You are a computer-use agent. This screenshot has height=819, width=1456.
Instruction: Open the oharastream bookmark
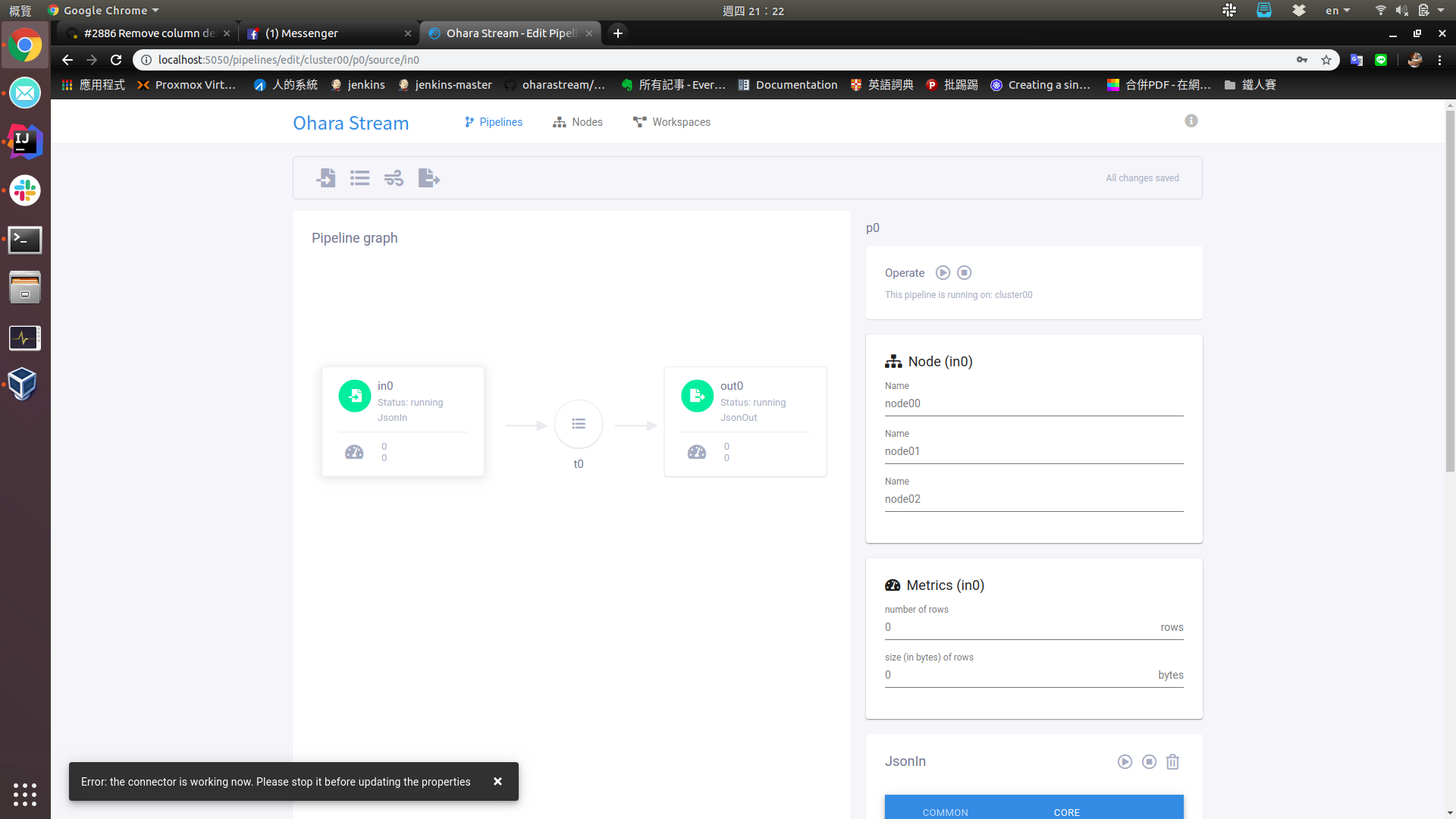tap(555, 85)
